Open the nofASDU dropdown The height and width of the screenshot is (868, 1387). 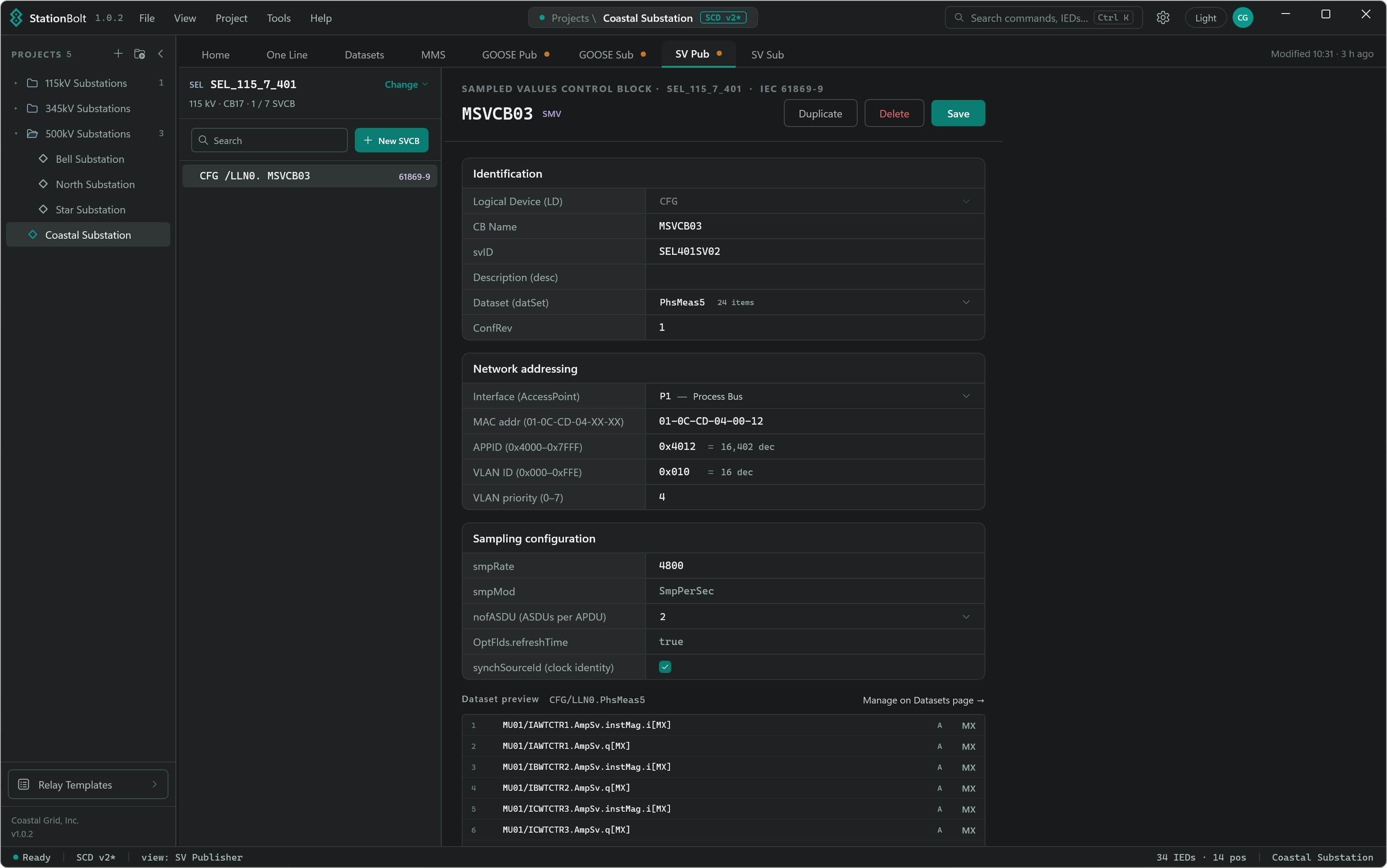tap(815, 617)
